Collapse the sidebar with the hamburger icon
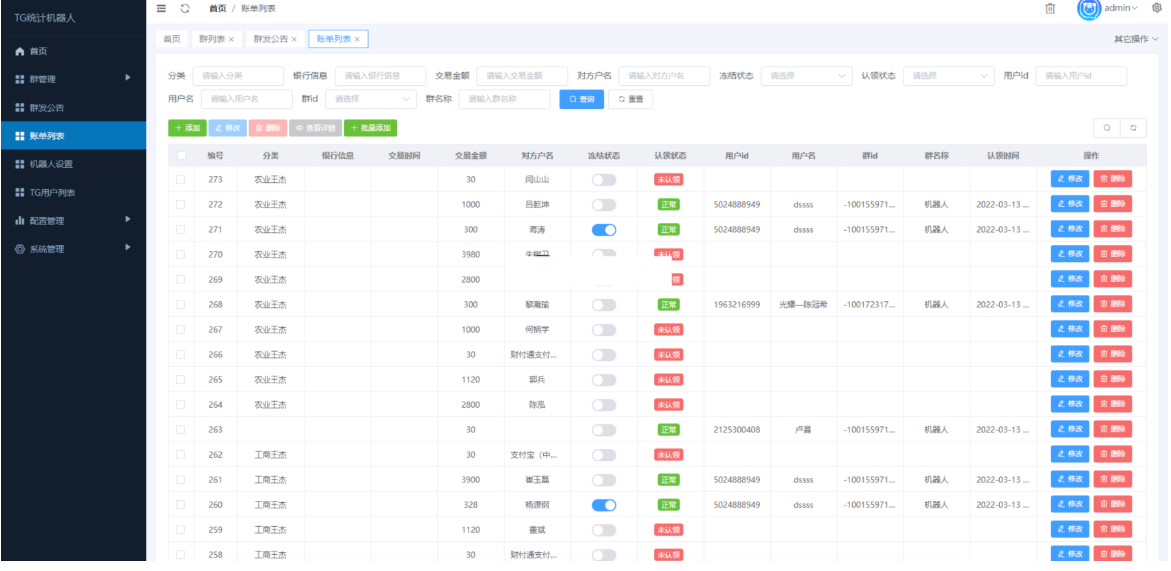 click(161, 8)
